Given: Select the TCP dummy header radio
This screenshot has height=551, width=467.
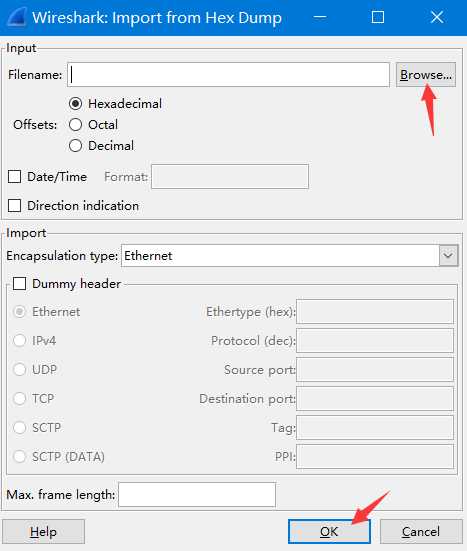Looking at the screenshot, I should pos(19,398).
